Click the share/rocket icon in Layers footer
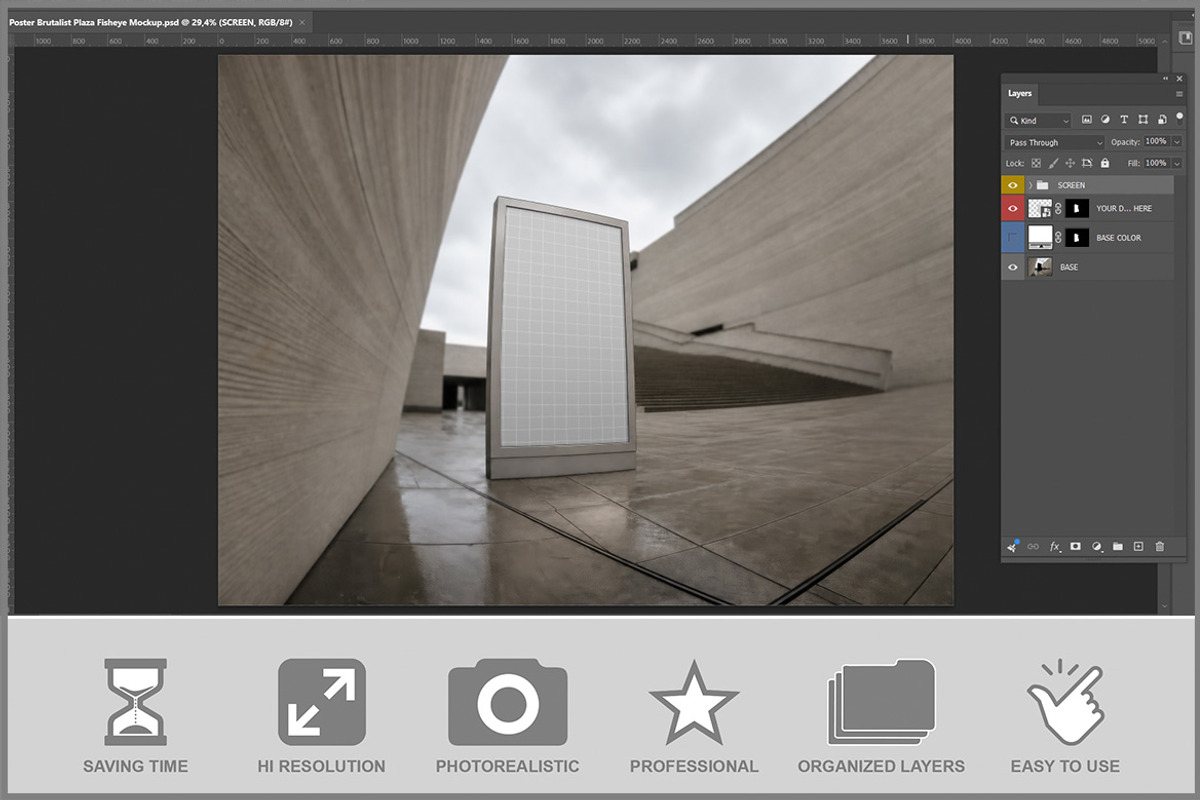The image size is (1200, 800). click(x=1013, y=546)
